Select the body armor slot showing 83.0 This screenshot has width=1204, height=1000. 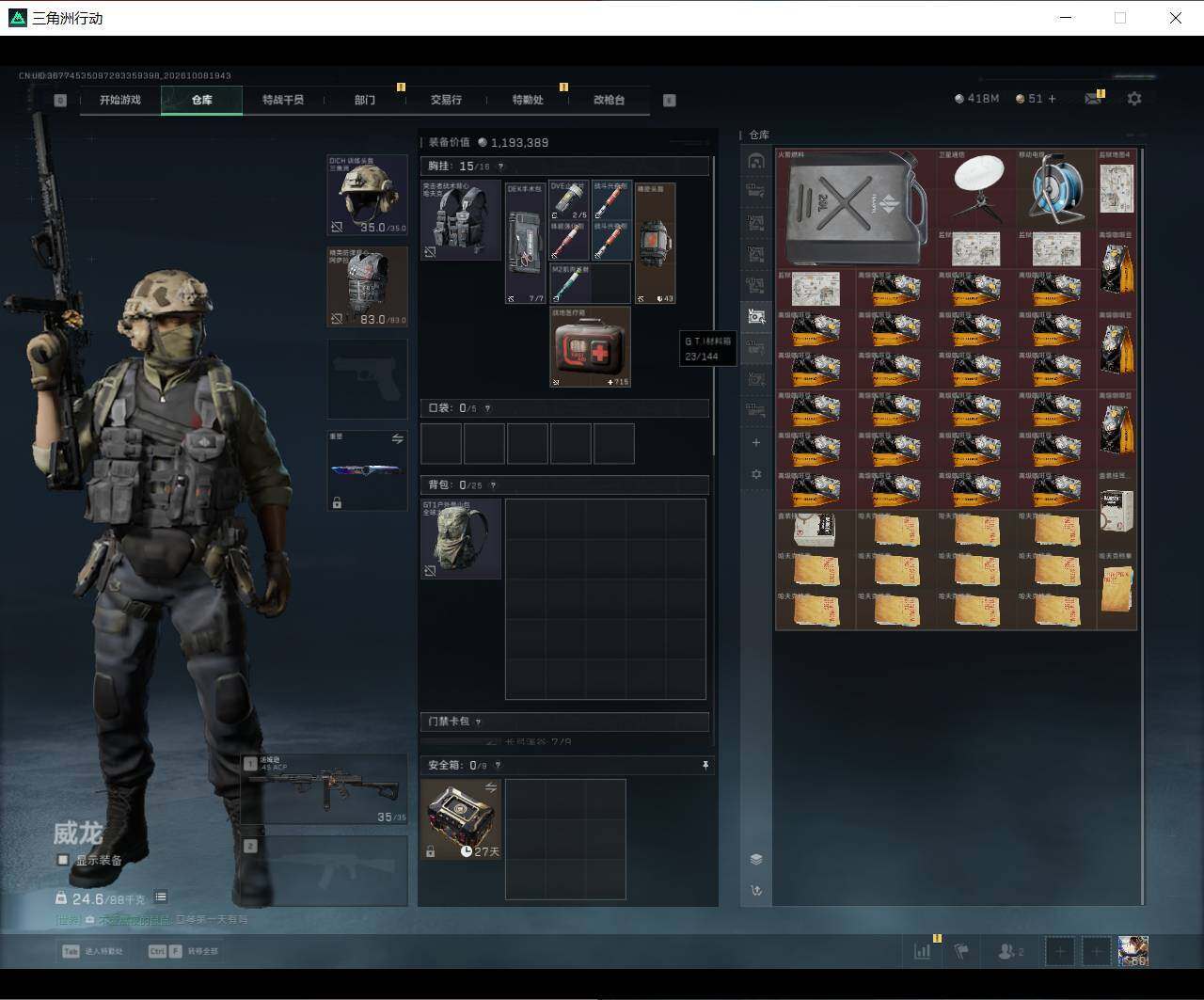click(367, 287)
